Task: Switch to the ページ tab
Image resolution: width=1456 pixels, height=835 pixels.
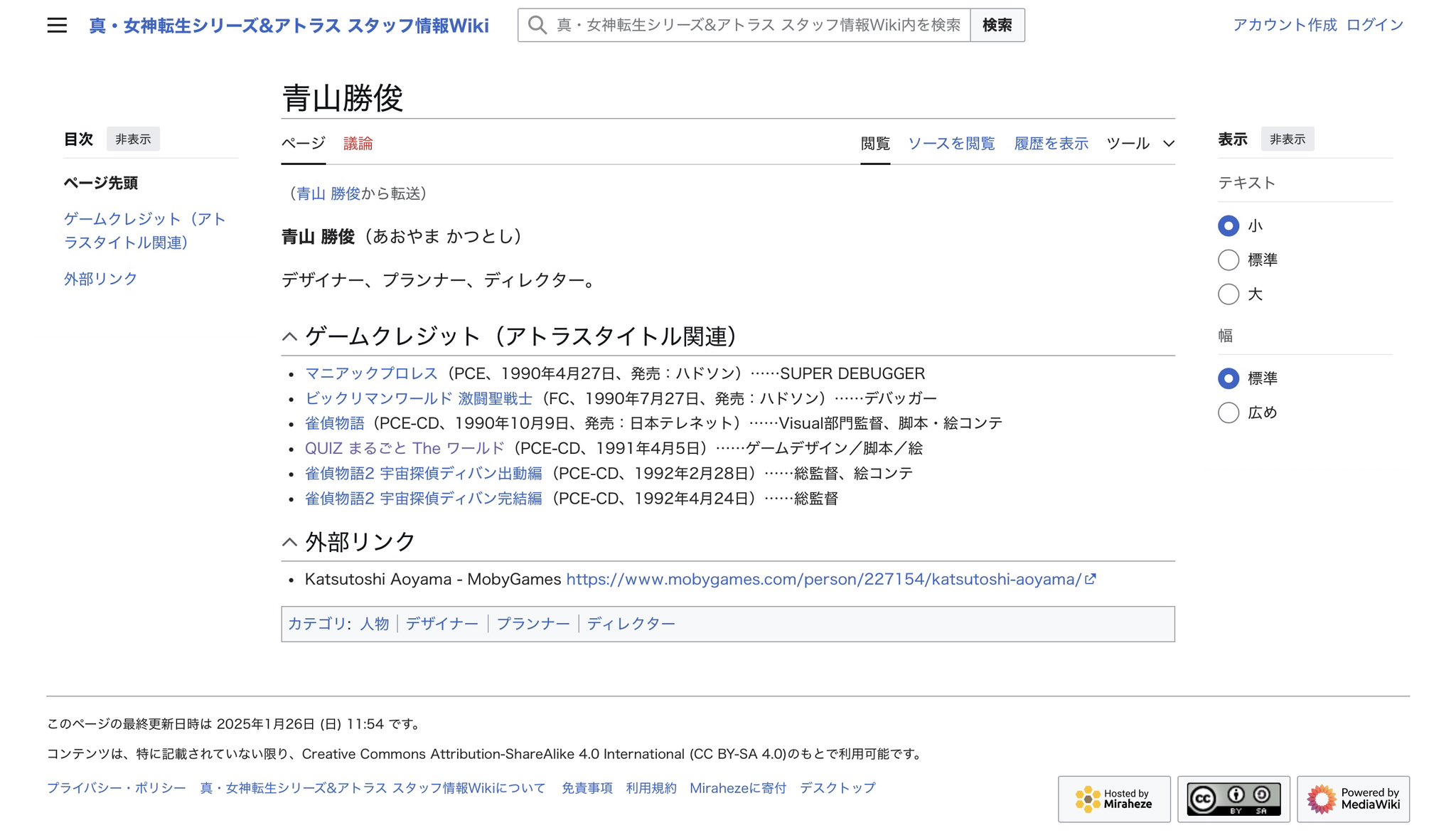Action: (x=304, y=144)
